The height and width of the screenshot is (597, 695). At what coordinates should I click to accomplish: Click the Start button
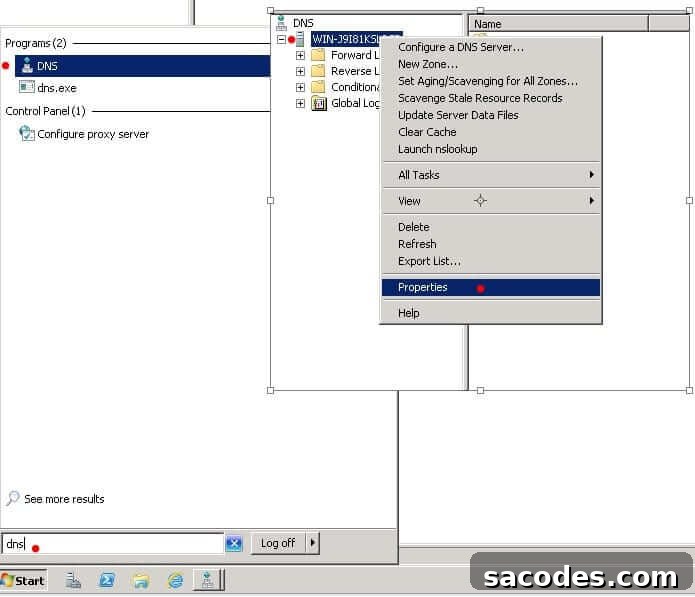[23, 580]
